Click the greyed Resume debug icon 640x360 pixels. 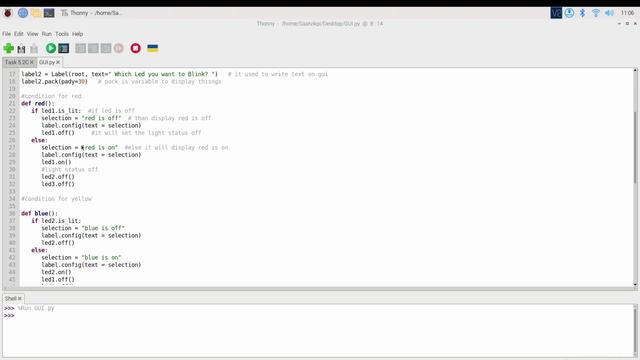(119, 49)
